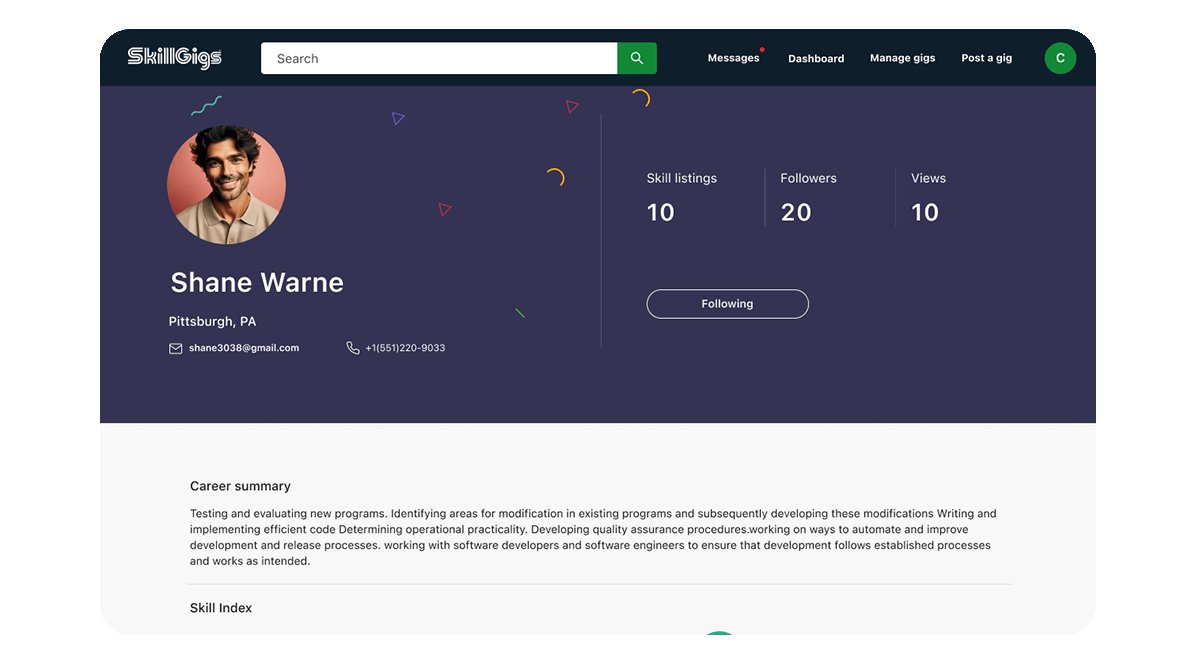Screen dimensions: 1195x662
Task: Click the Shane Warne profile name
Action: (x=257, y=283)
